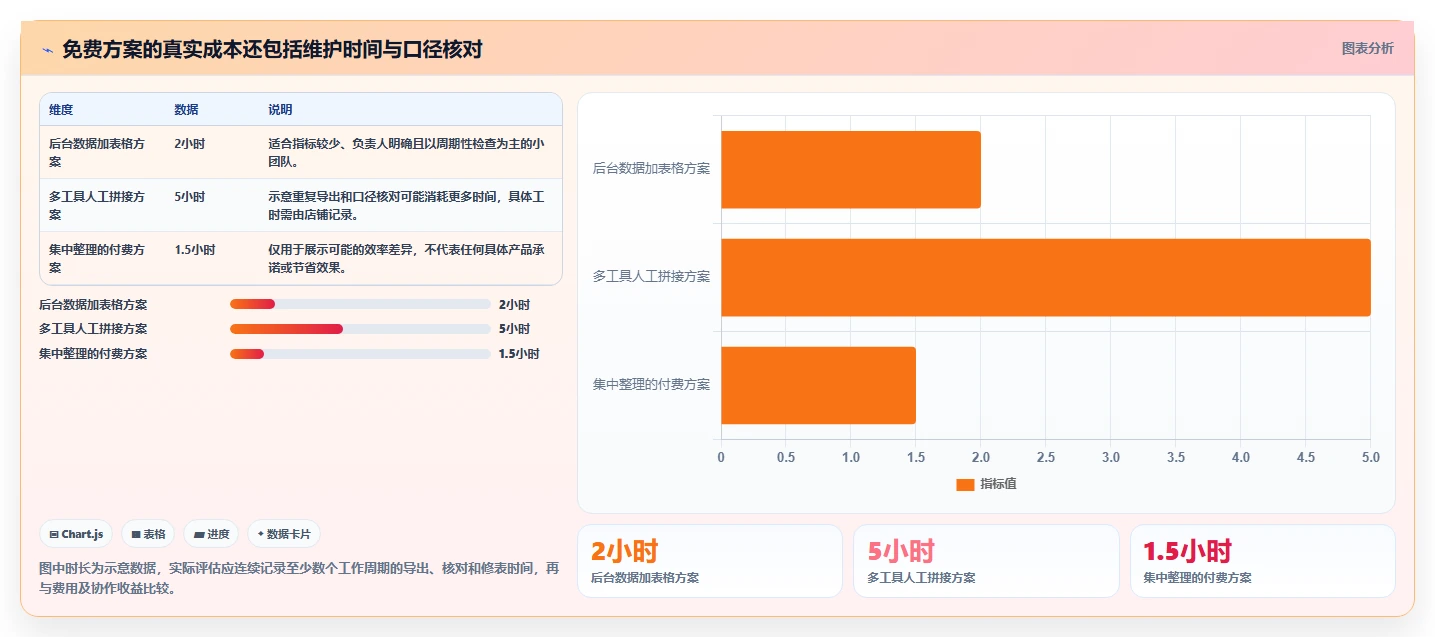Screen dimensions: 1435x637
Task: Click the 说明 column header
Action: click(x=280, y=110)
